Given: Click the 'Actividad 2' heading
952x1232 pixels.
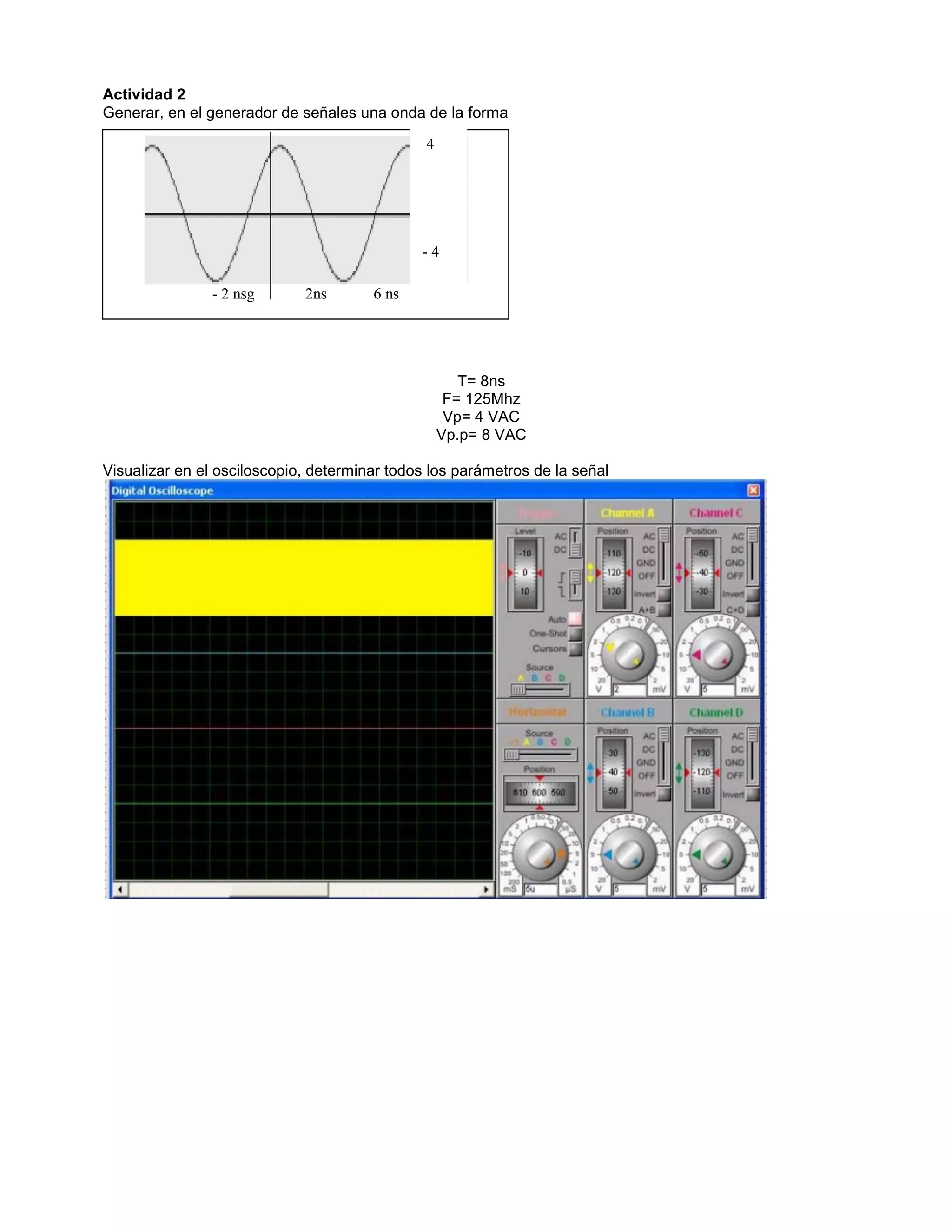Looking at the screenshot, I should click(144, 94).
